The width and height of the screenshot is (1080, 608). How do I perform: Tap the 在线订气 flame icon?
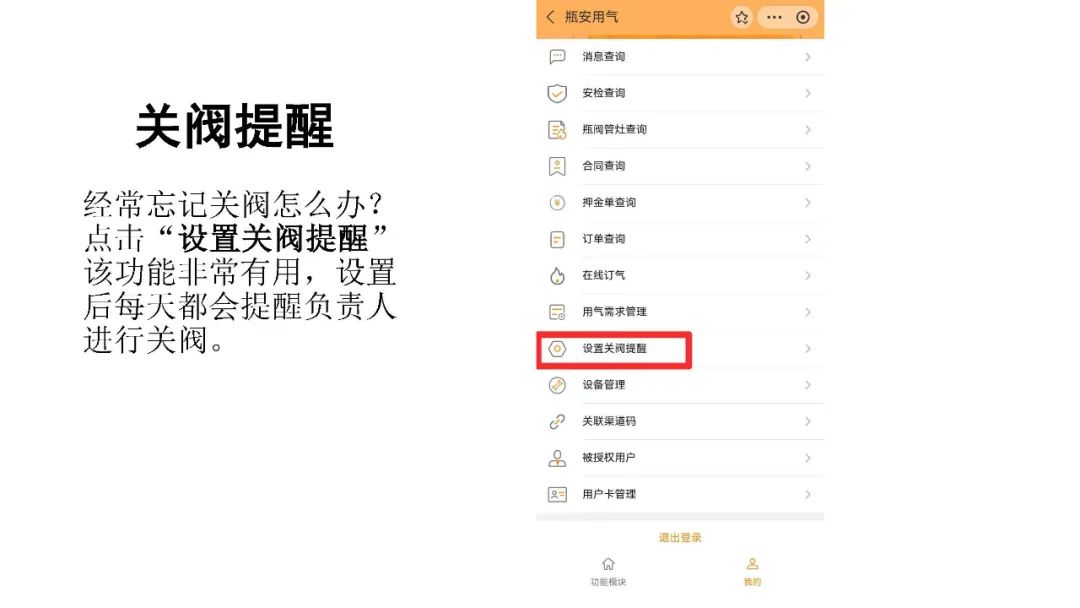click(x=557, y=275)
